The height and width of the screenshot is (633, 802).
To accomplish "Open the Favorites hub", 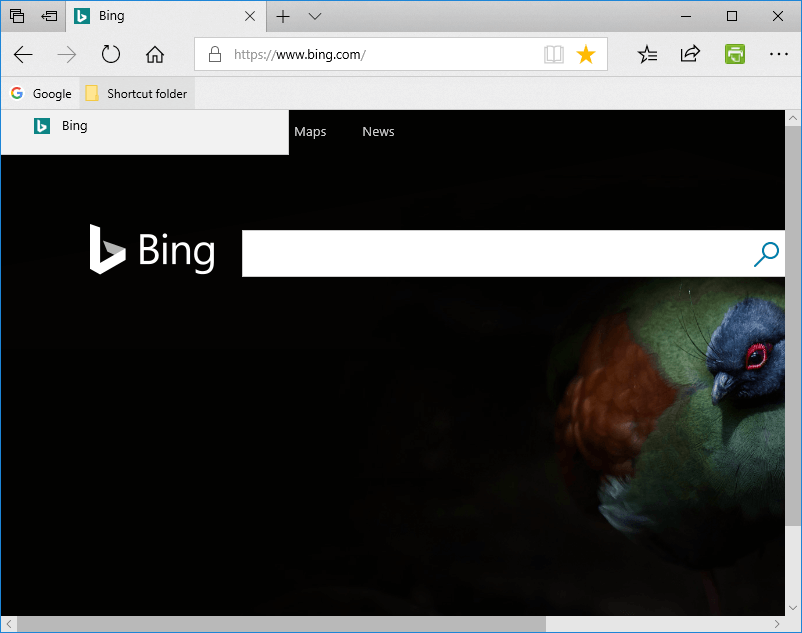I will click(647, 54).
